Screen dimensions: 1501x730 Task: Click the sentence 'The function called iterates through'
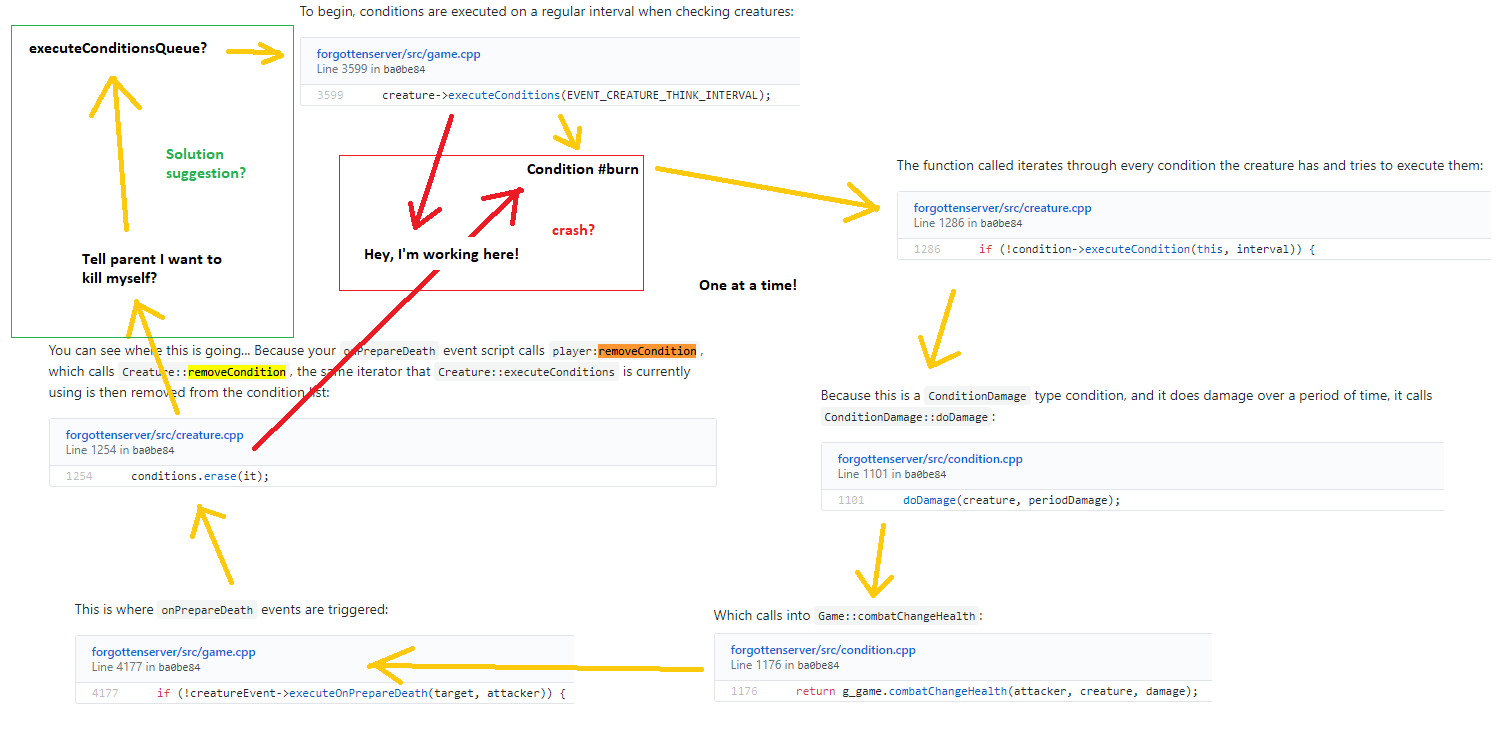point(1190,165)
